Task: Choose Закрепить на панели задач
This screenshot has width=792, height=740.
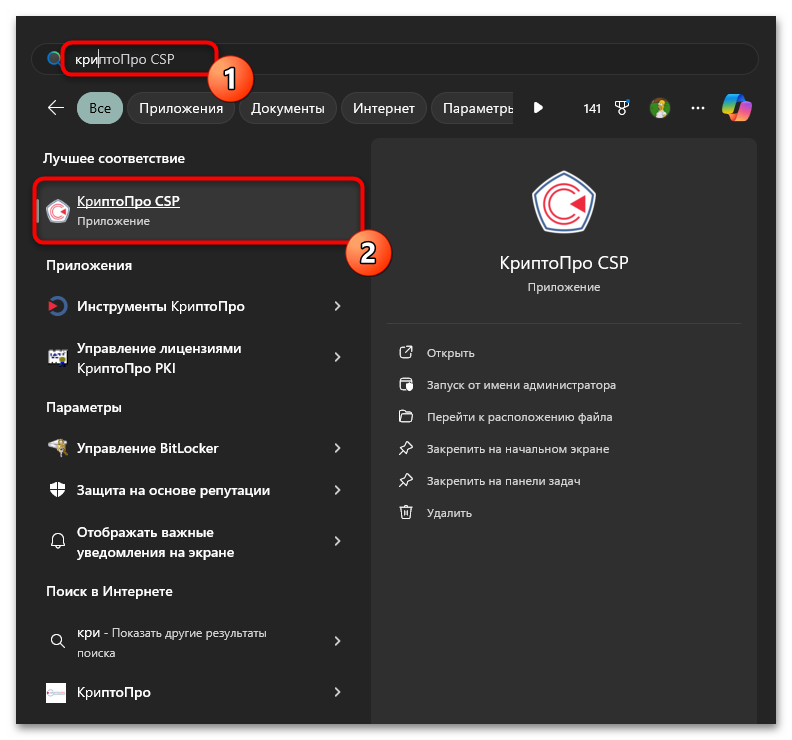Action: 503,481
